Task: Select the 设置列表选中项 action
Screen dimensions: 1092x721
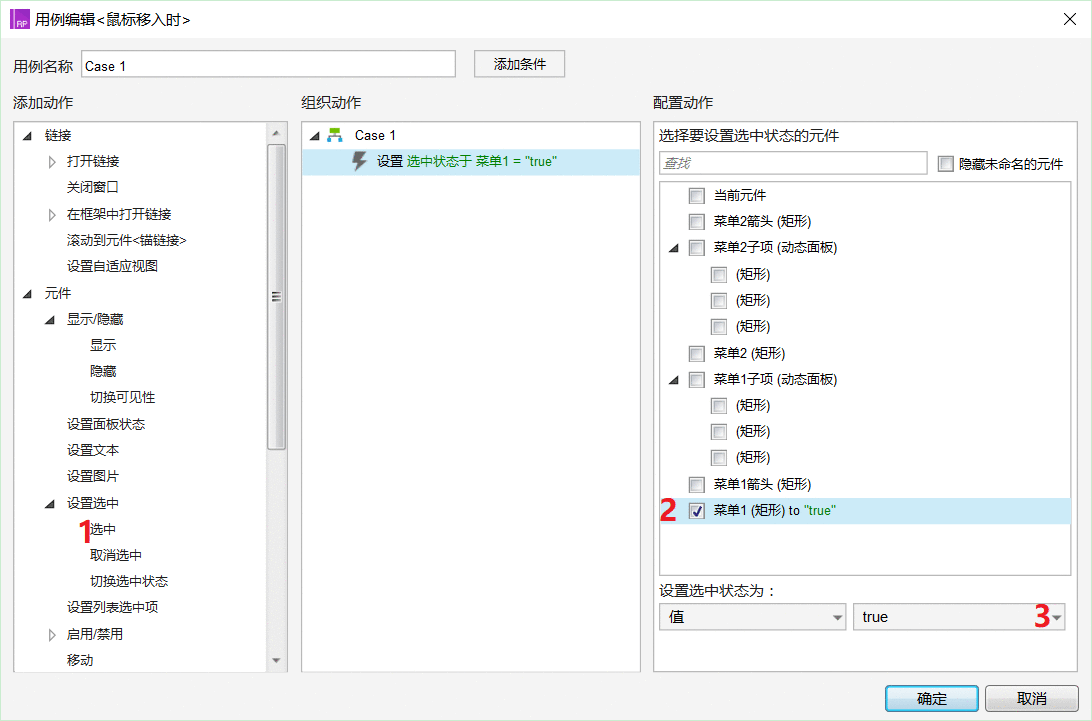Action: [112, 607]
